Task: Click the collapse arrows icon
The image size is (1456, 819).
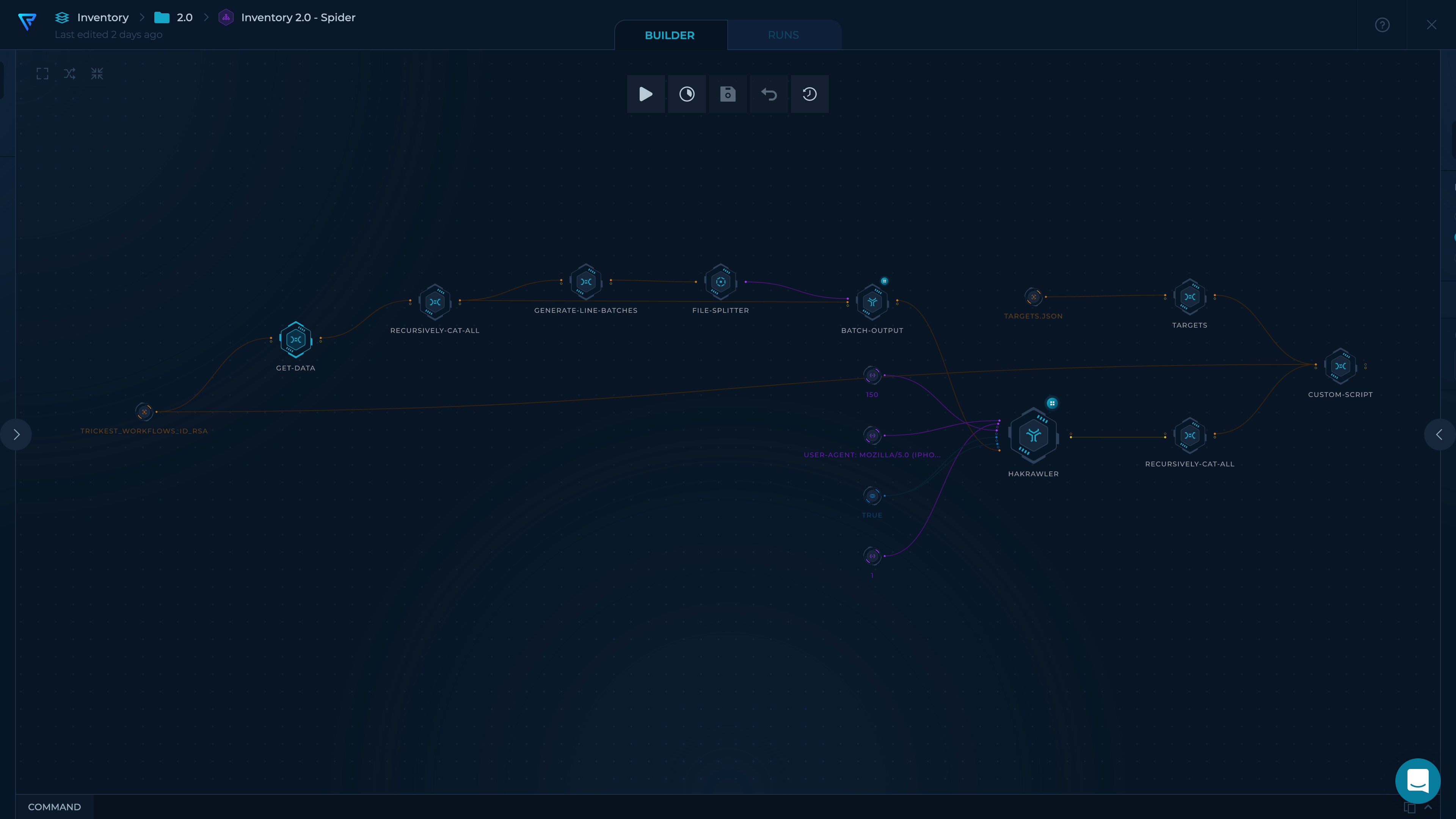Action: tap(97, 74)
